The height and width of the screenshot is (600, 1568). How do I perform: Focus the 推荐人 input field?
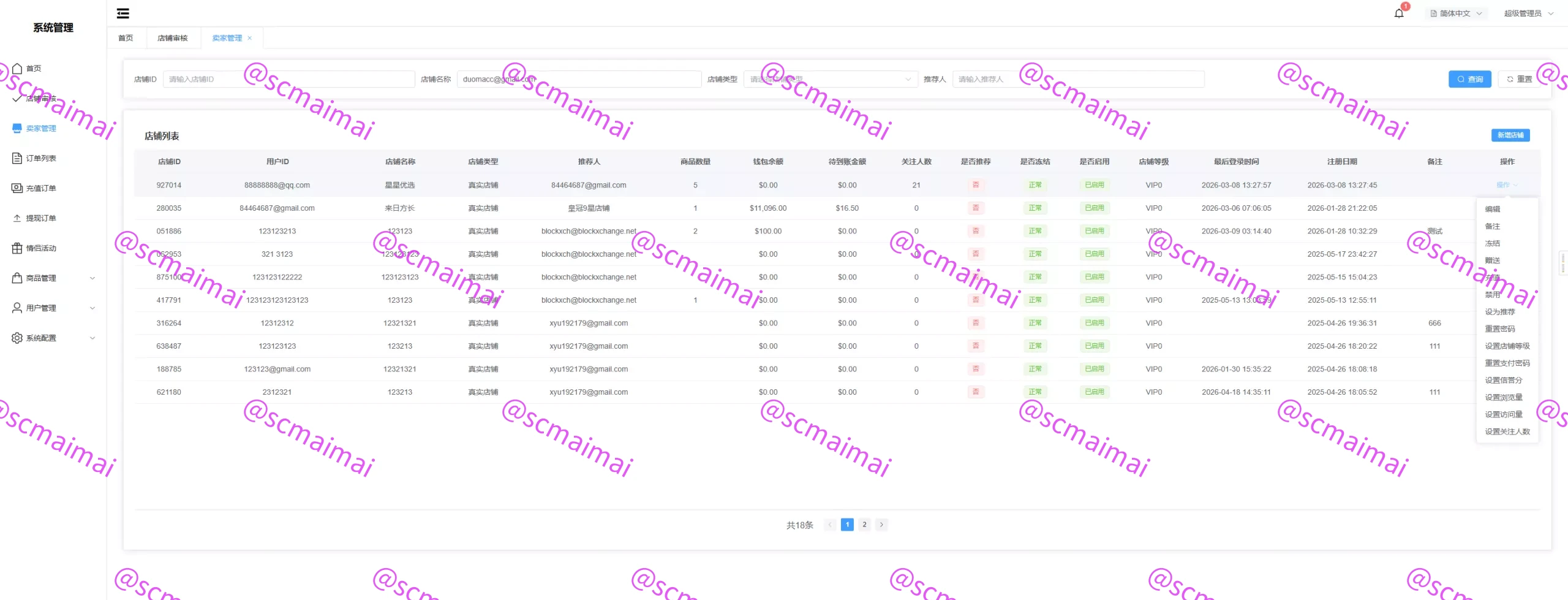pyautogui.click(x=1078, y=80)
